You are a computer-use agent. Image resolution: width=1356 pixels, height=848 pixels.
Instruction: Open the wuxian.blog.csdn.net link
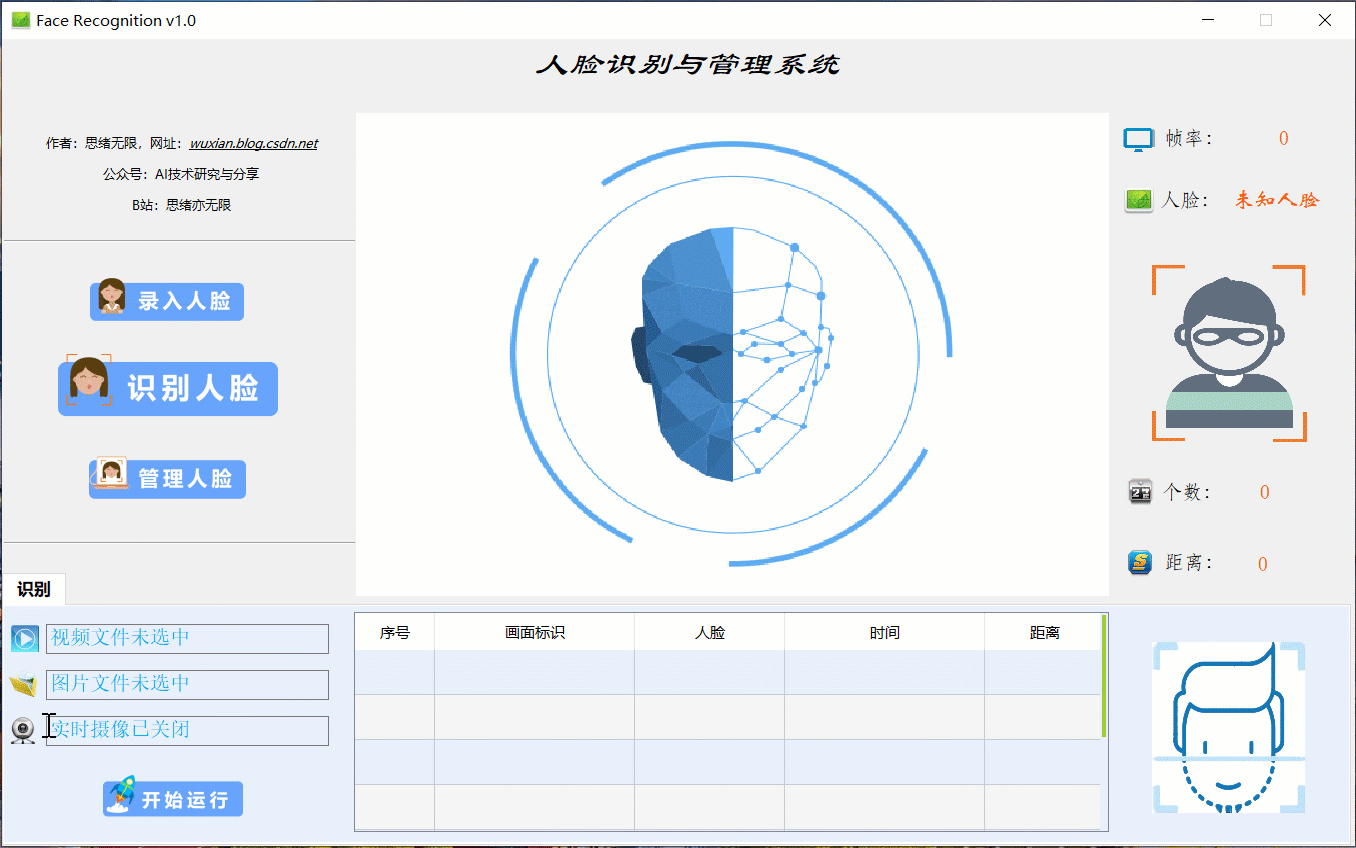[253, 144]
